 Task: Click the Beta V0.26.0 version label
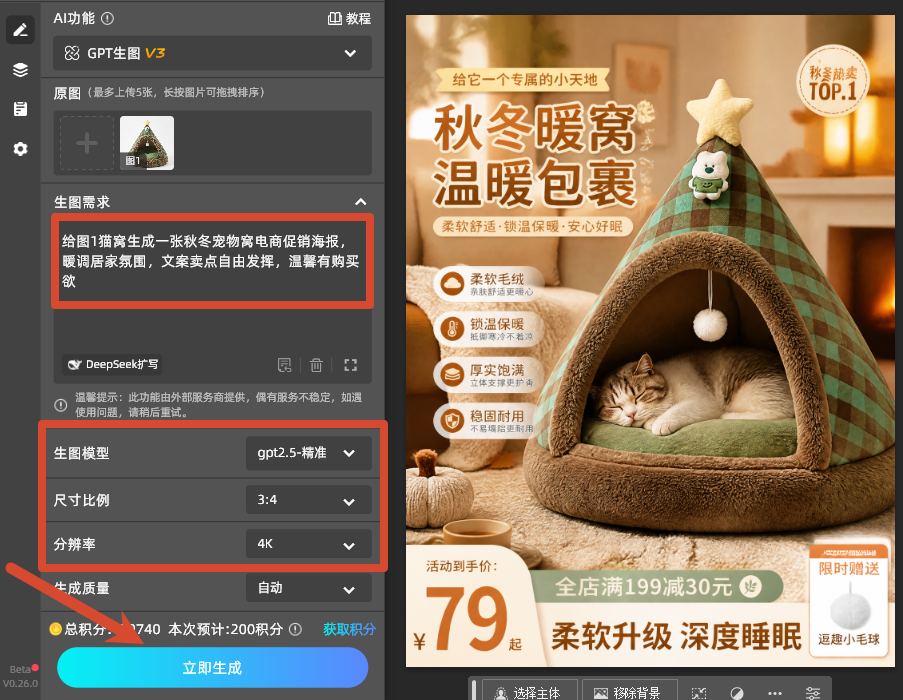(20, 676)
